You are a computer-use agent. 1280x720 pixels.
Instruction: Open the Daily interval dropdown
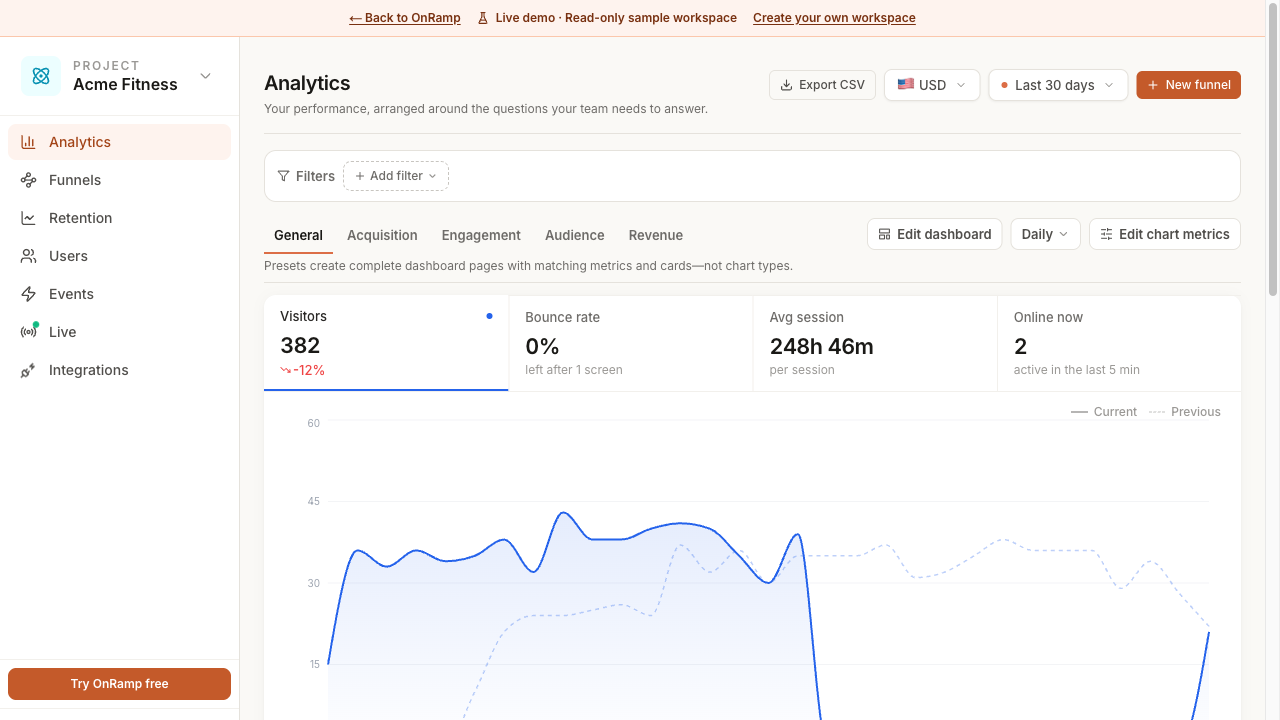(x=1045, y=234)
